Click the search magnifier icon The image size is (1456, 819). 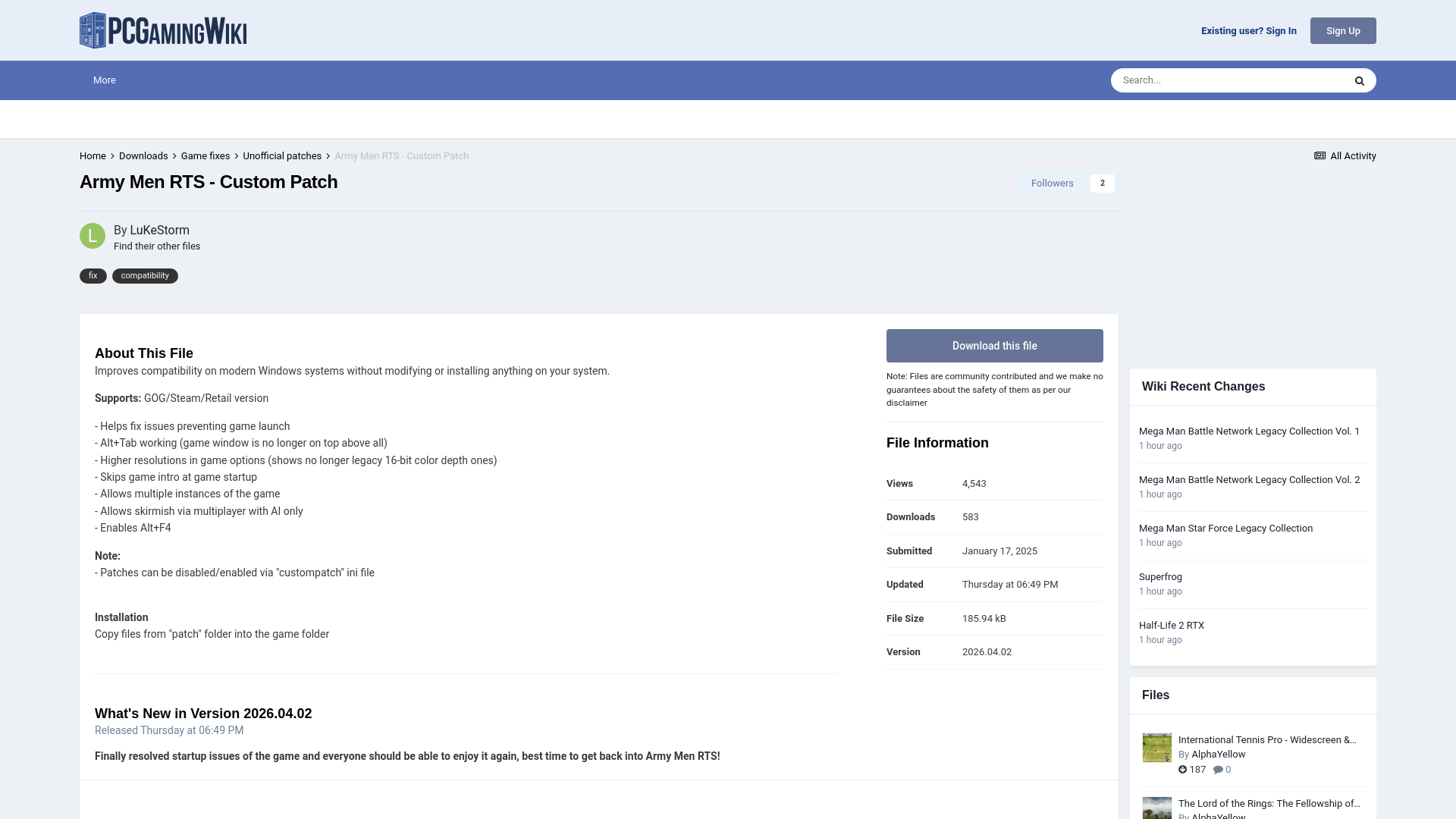[x=1359, y=80]
